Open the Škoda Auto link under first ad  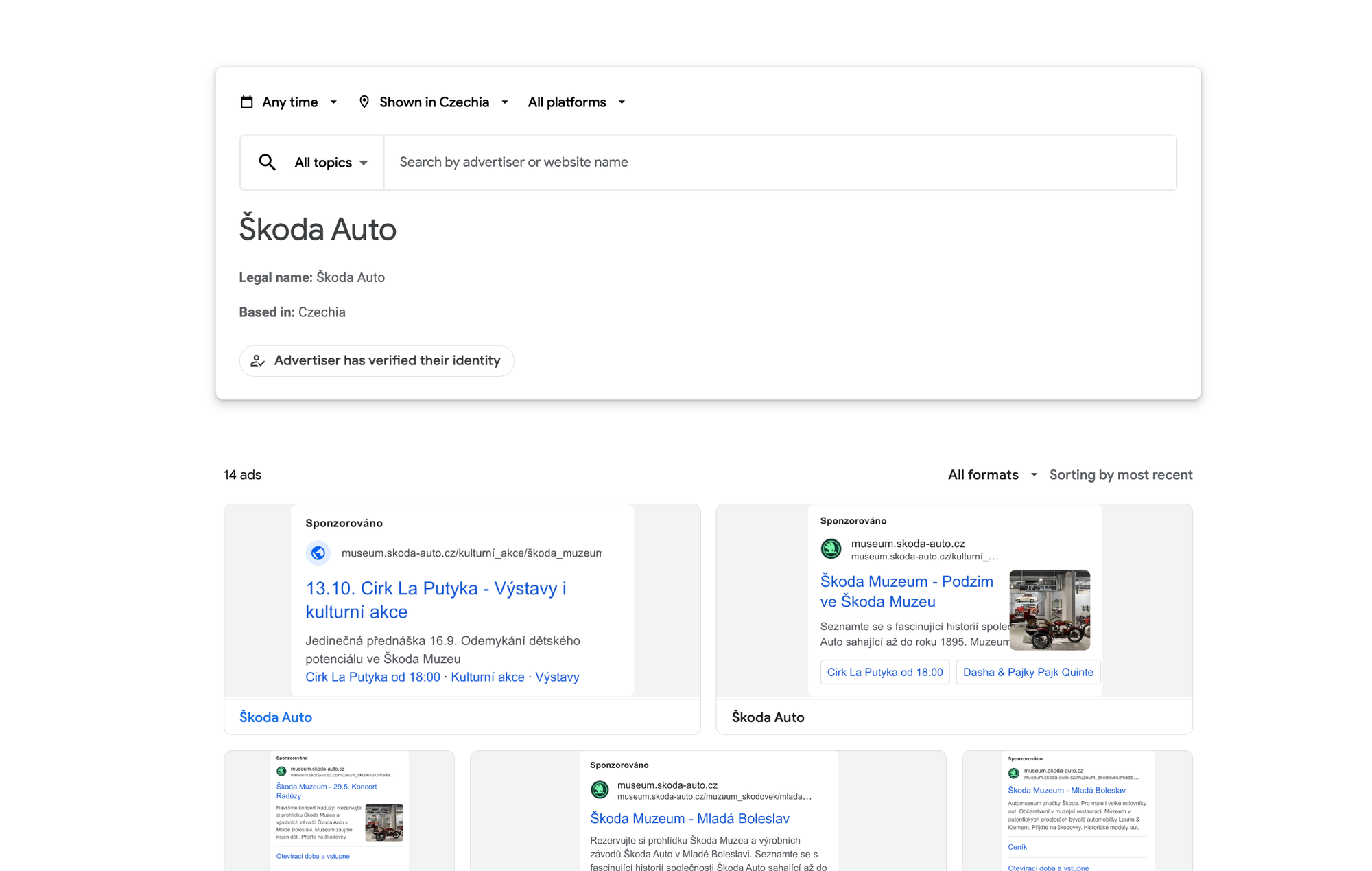point(276,717)
